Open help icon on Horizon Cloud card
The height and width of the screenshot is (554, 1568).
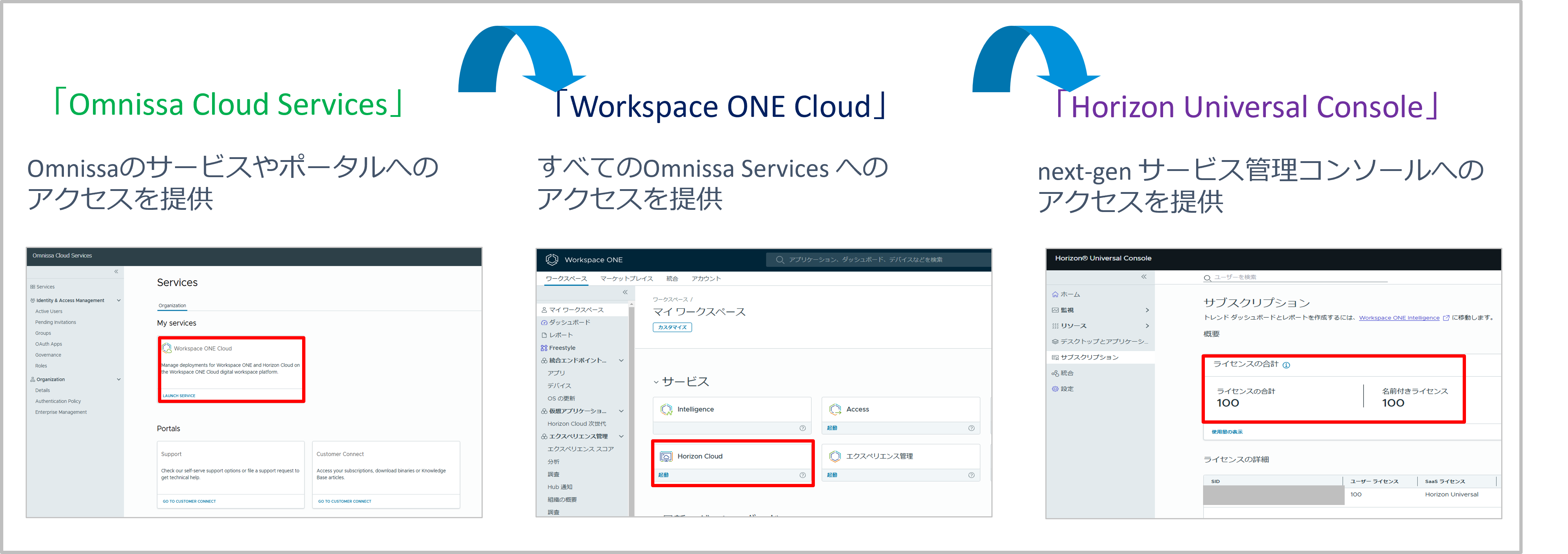(802, 475)
